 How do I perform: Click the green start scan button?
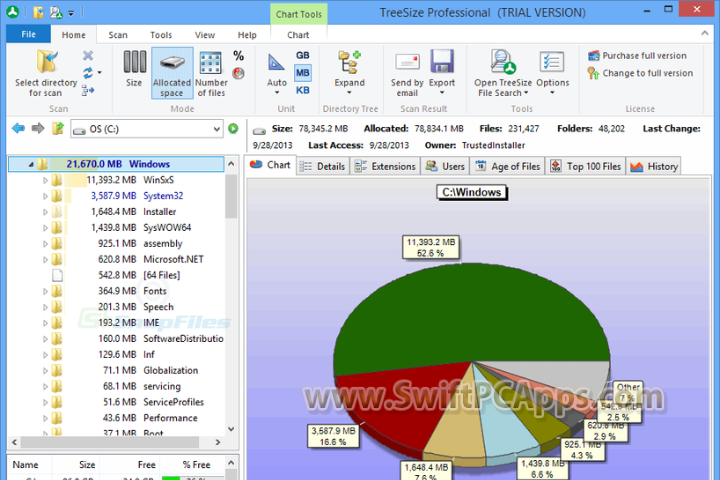pos(233,129)
